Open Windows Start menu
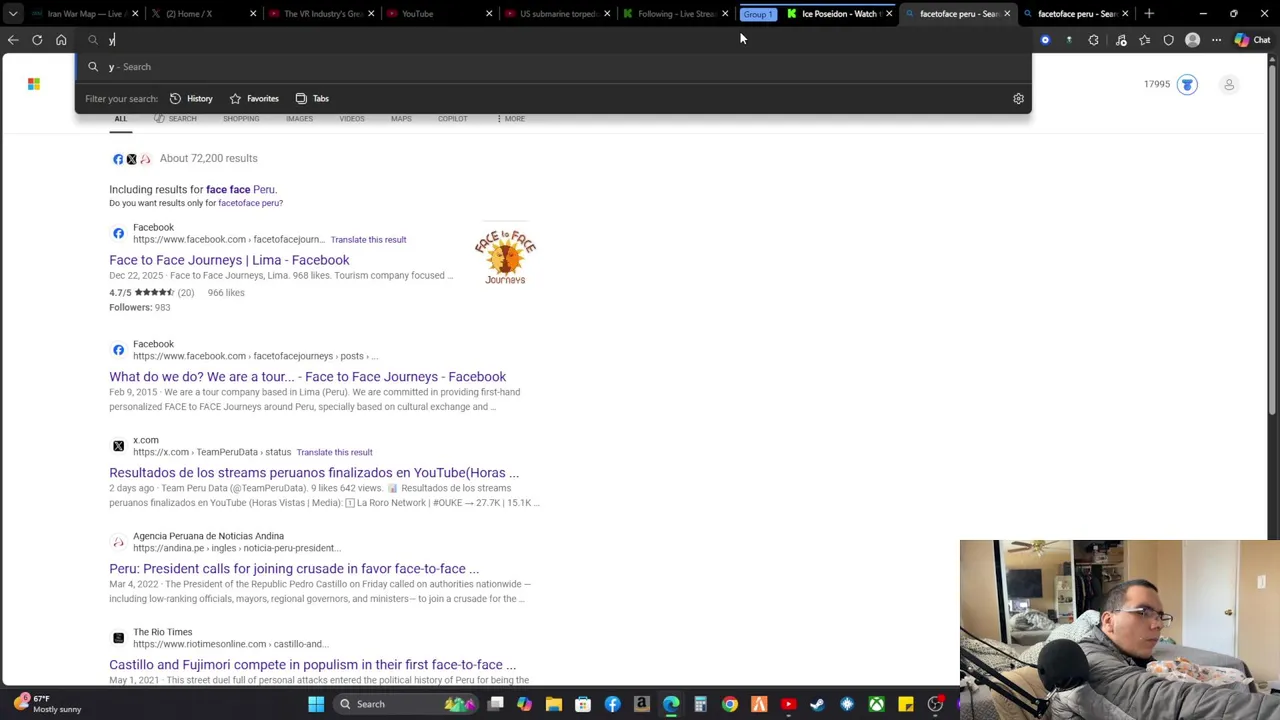The height and width of the screenshot is (720, 1280). click(316, 704)
